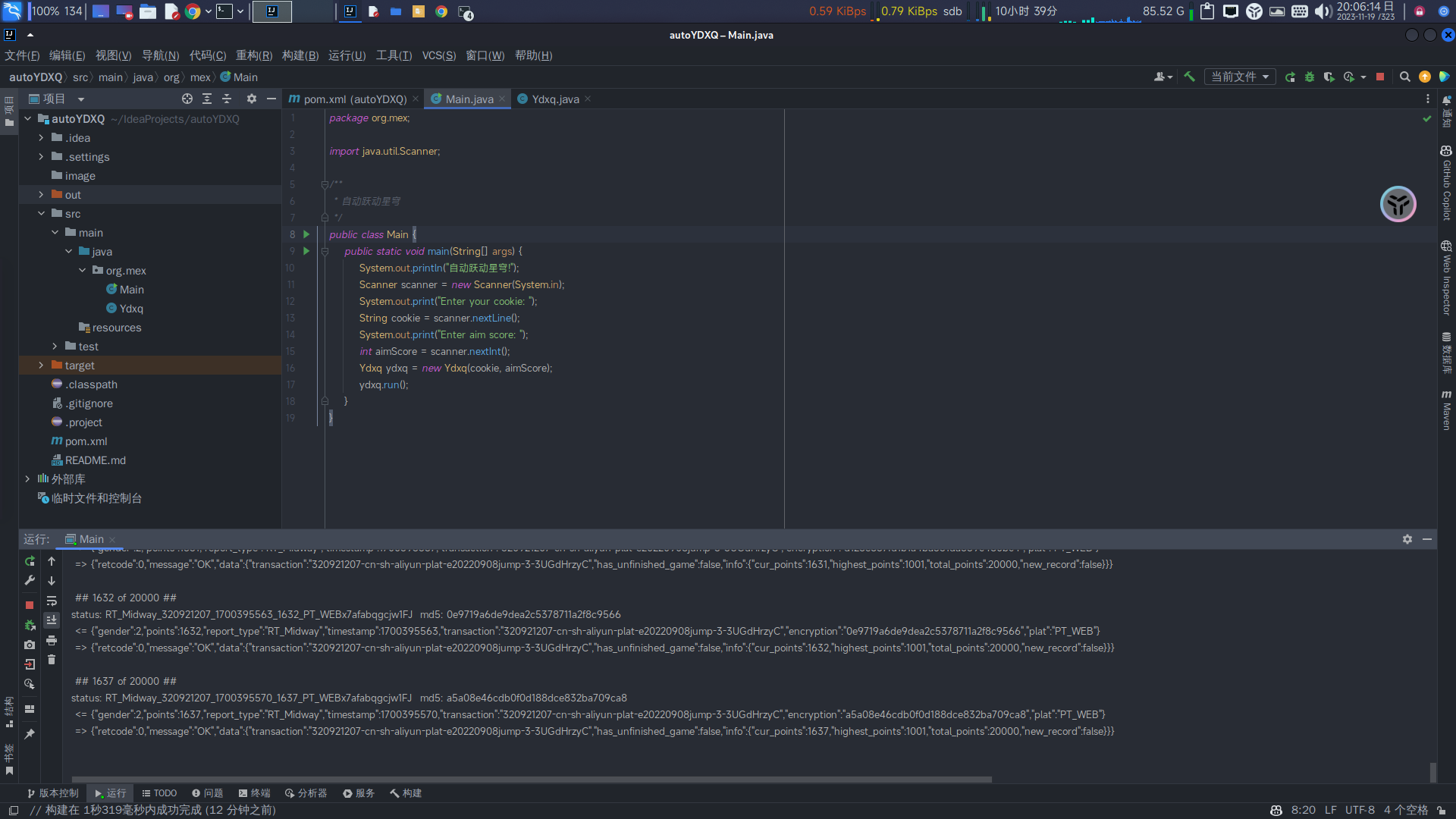Image resolution: width=1456 pixels, height=819 pixels.
Task: Open the 版本控制 tool window
Action: tap(53, 793)
